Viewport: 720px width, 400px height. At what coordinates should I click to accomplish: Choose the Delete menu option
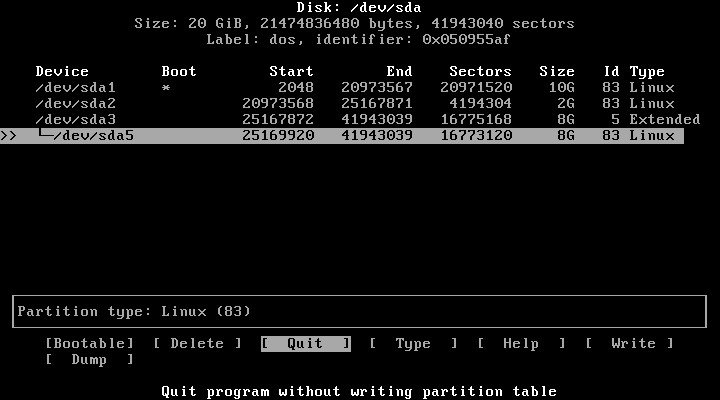tap(197, 344)
